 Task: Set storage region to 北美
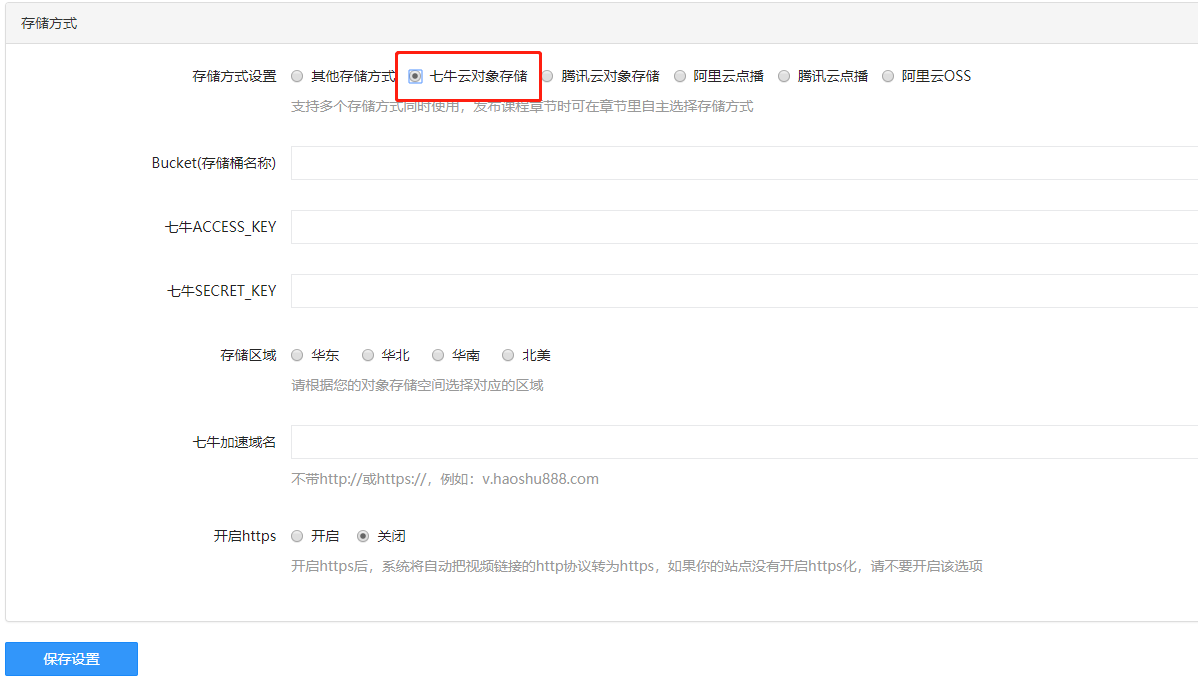(508, 355)
